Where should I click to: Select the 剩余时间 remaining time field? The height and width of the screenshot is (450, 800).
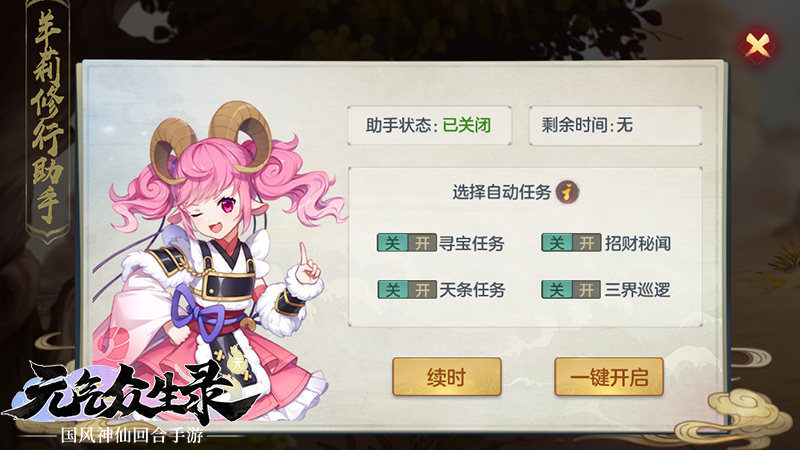tap(615, 126)
